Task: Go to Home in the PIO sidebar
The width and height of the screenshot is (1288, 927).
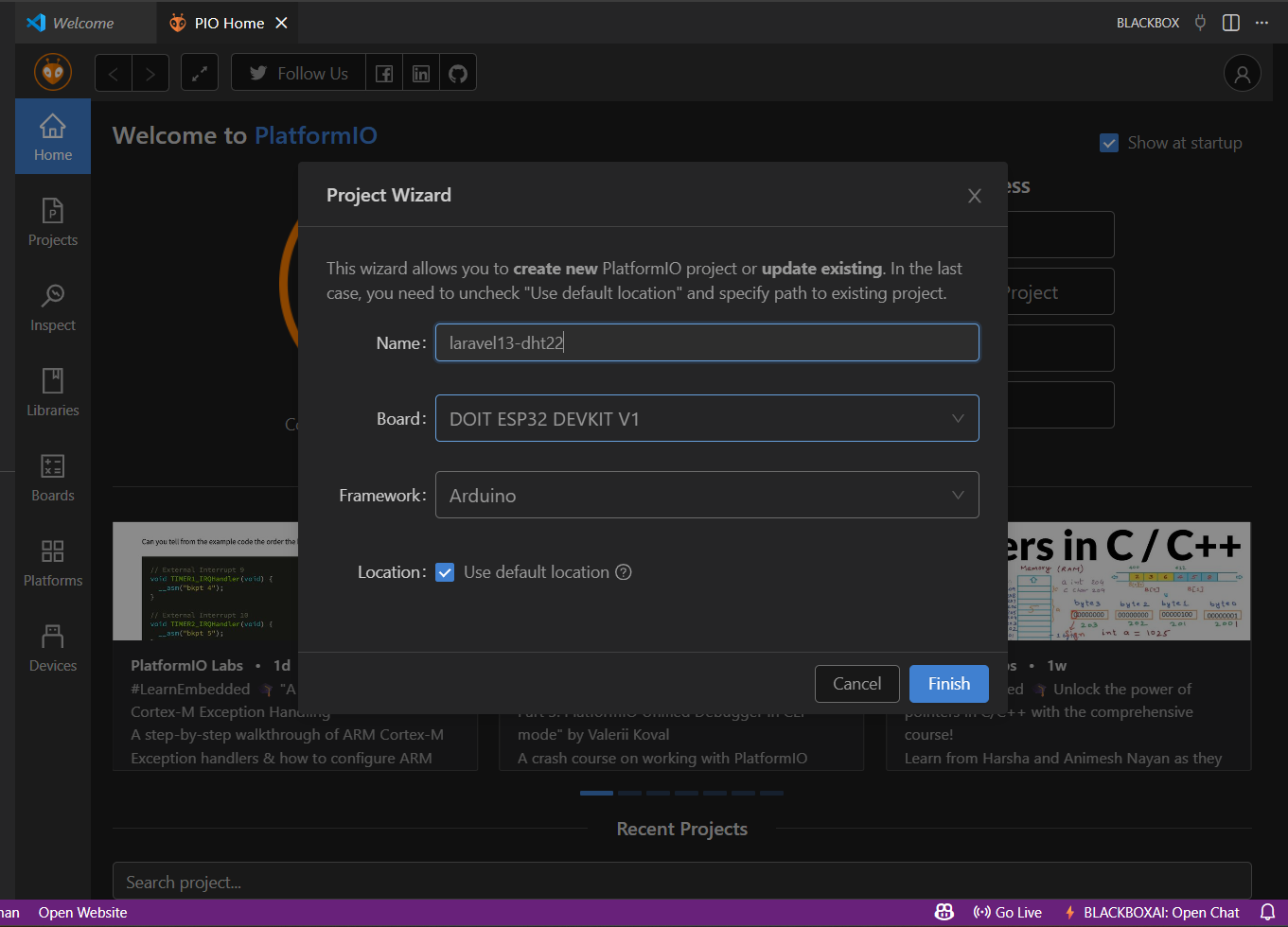Action: pyautogui.click(x=53, y=136)
